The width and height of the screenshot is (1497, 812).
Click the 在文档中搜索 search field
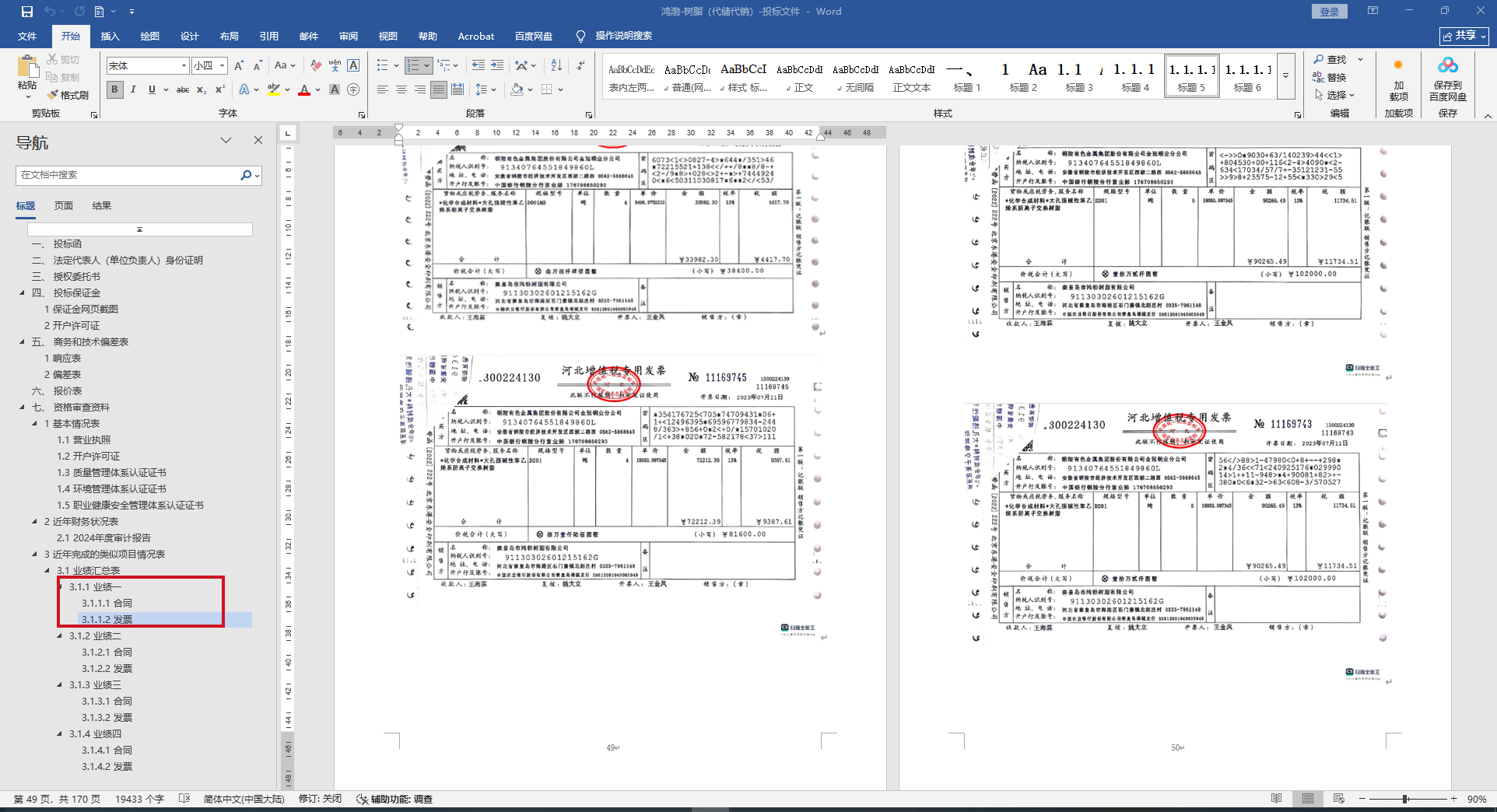(x=128, y=175)
